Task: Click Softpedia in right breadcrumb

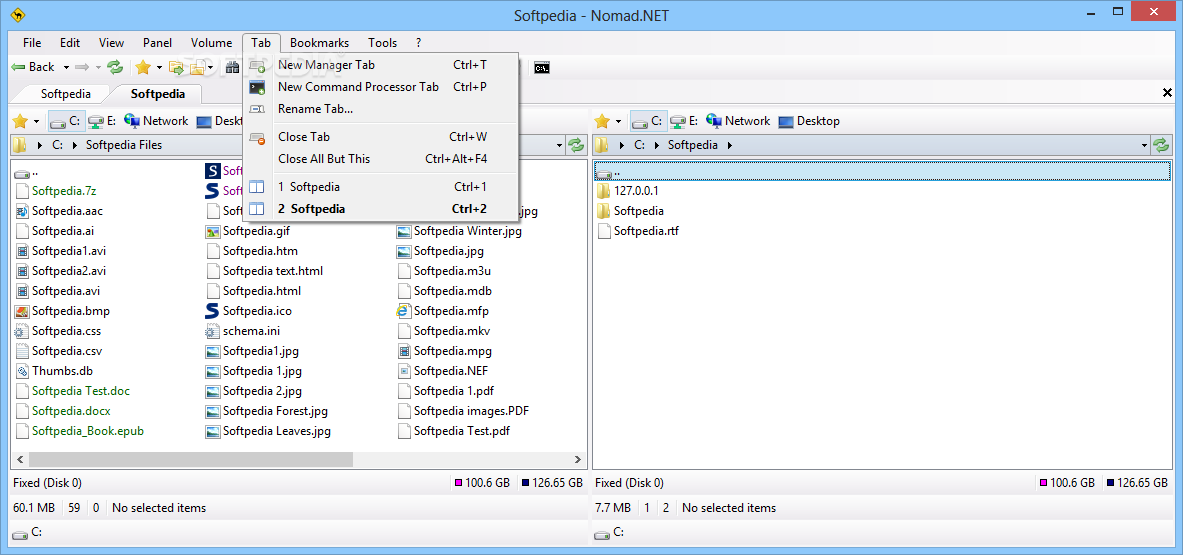Action: [x=694, y=145]
